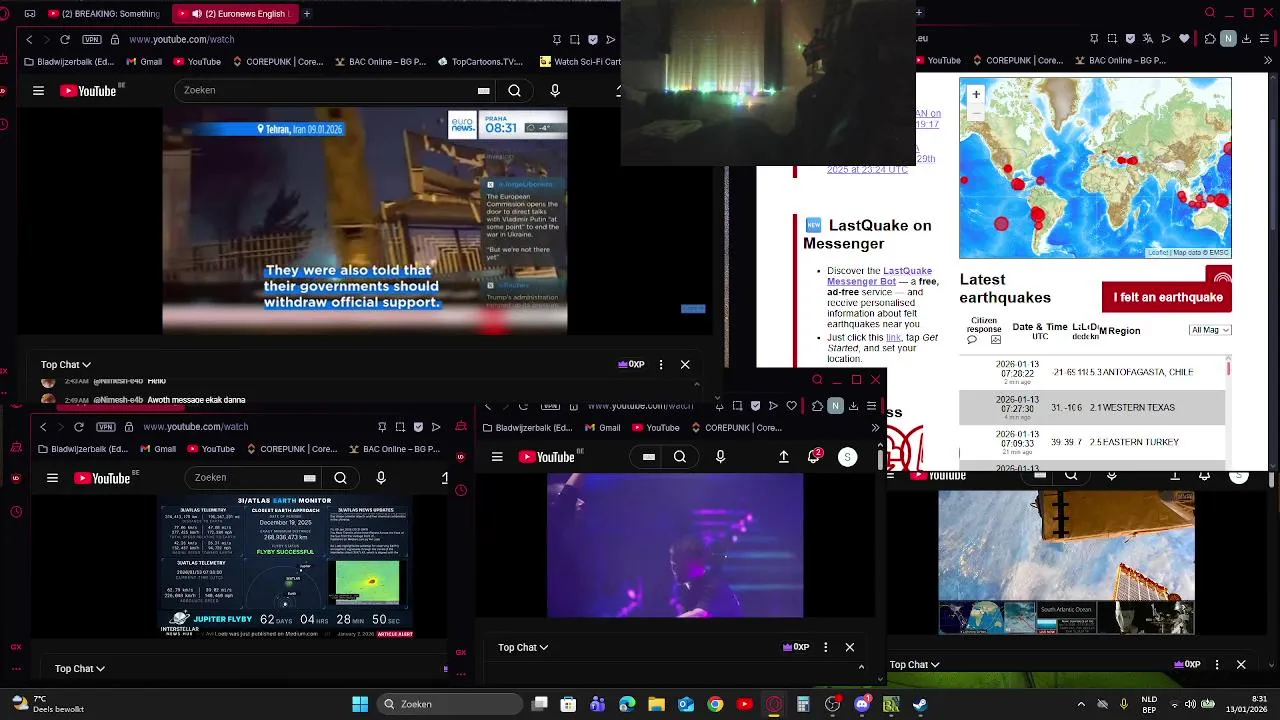Click voice search microphone in concert video window
The width and height of the screenshot is (1280, 720).
pos(720,457)
